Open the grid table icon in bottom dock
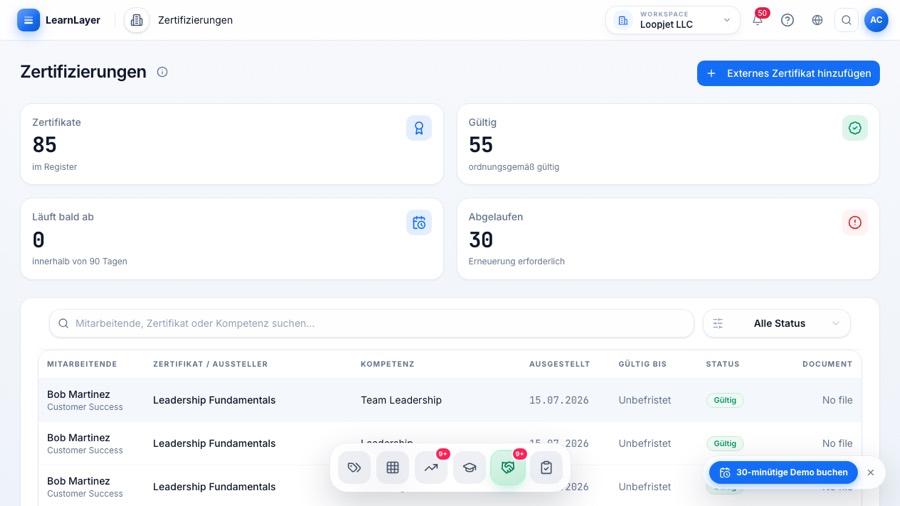Viewport: 900px width, 506px height. pyautogui.click(x=393, y=468)
